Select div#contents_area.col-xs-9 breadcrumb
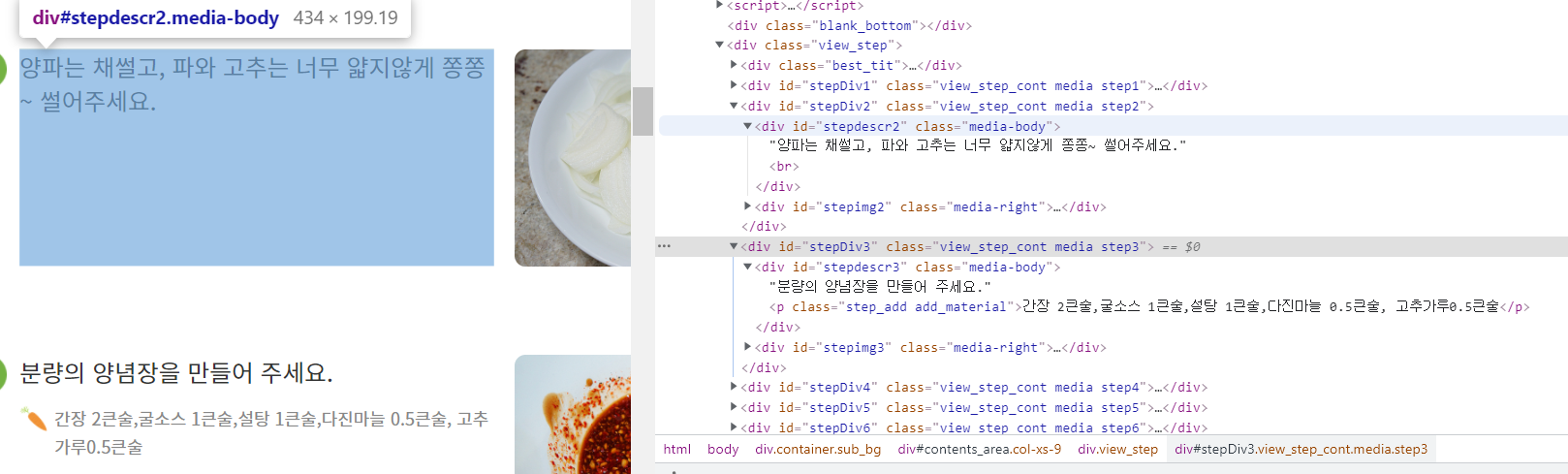 tap(979, 449)
